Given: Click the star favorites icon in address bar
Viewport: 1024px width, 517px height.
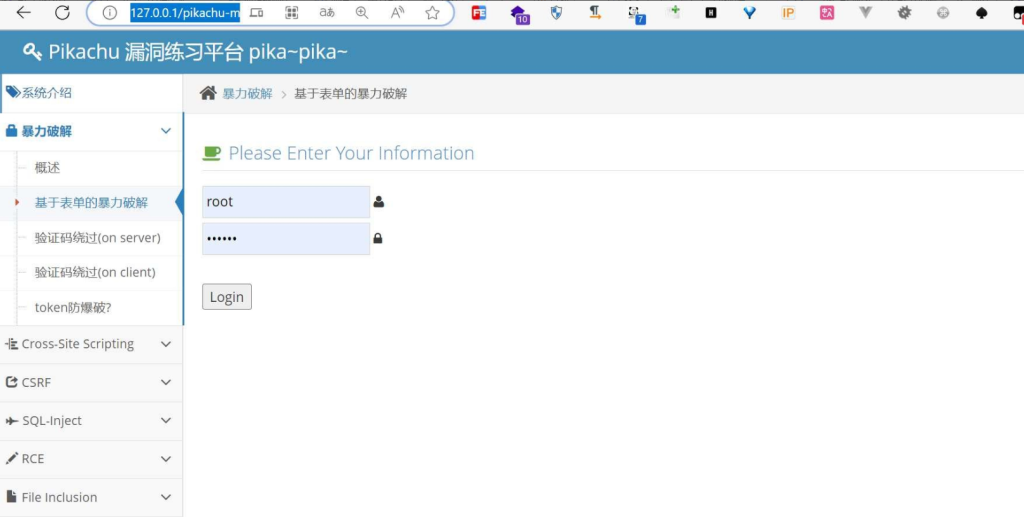Looking at the screenshot, I should tap(432, 13).
